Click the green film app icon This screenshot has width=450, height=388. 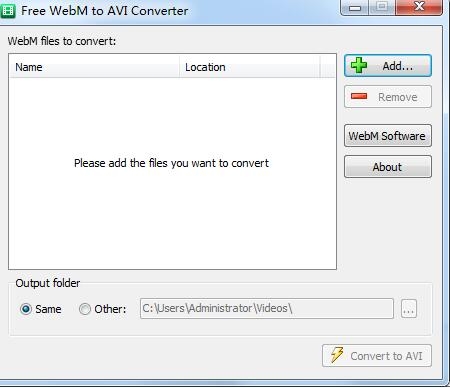click(x=8, y=11)
